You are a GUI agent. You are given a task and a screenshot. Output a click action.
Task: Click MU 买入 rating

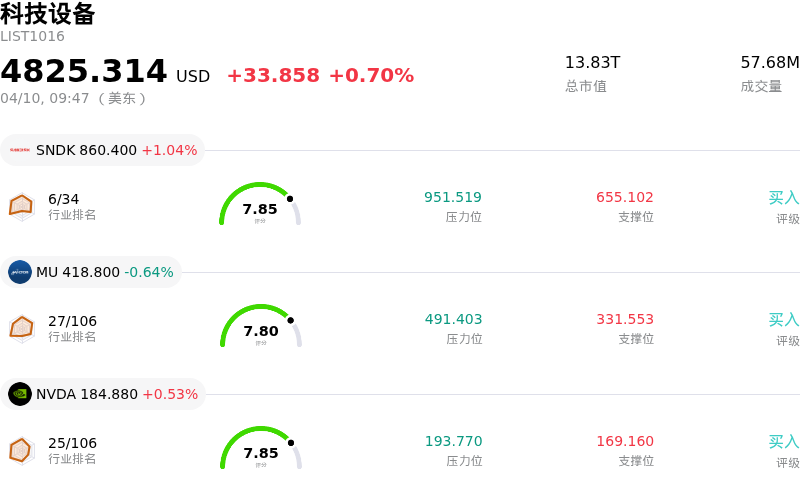tap(783, 320)
